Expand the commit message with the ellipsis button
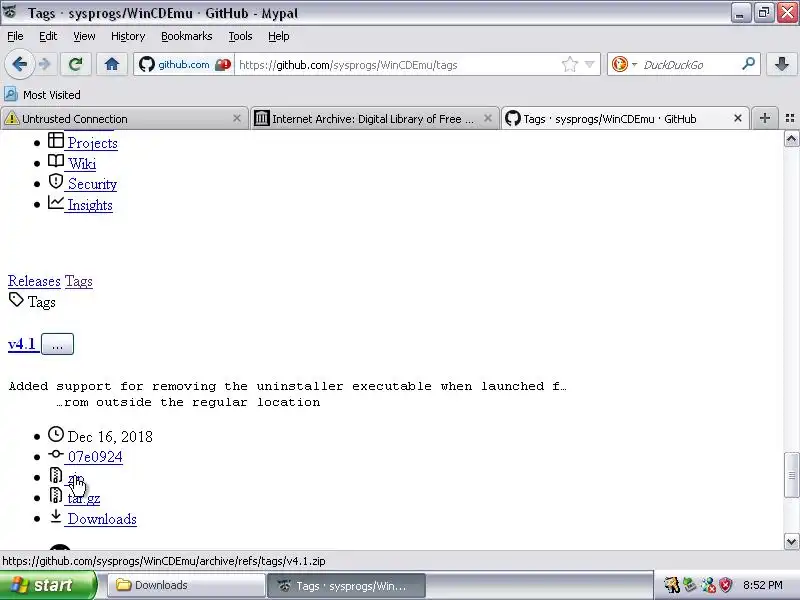The width and height of the screenshot is (800, 600). point(57,344)
